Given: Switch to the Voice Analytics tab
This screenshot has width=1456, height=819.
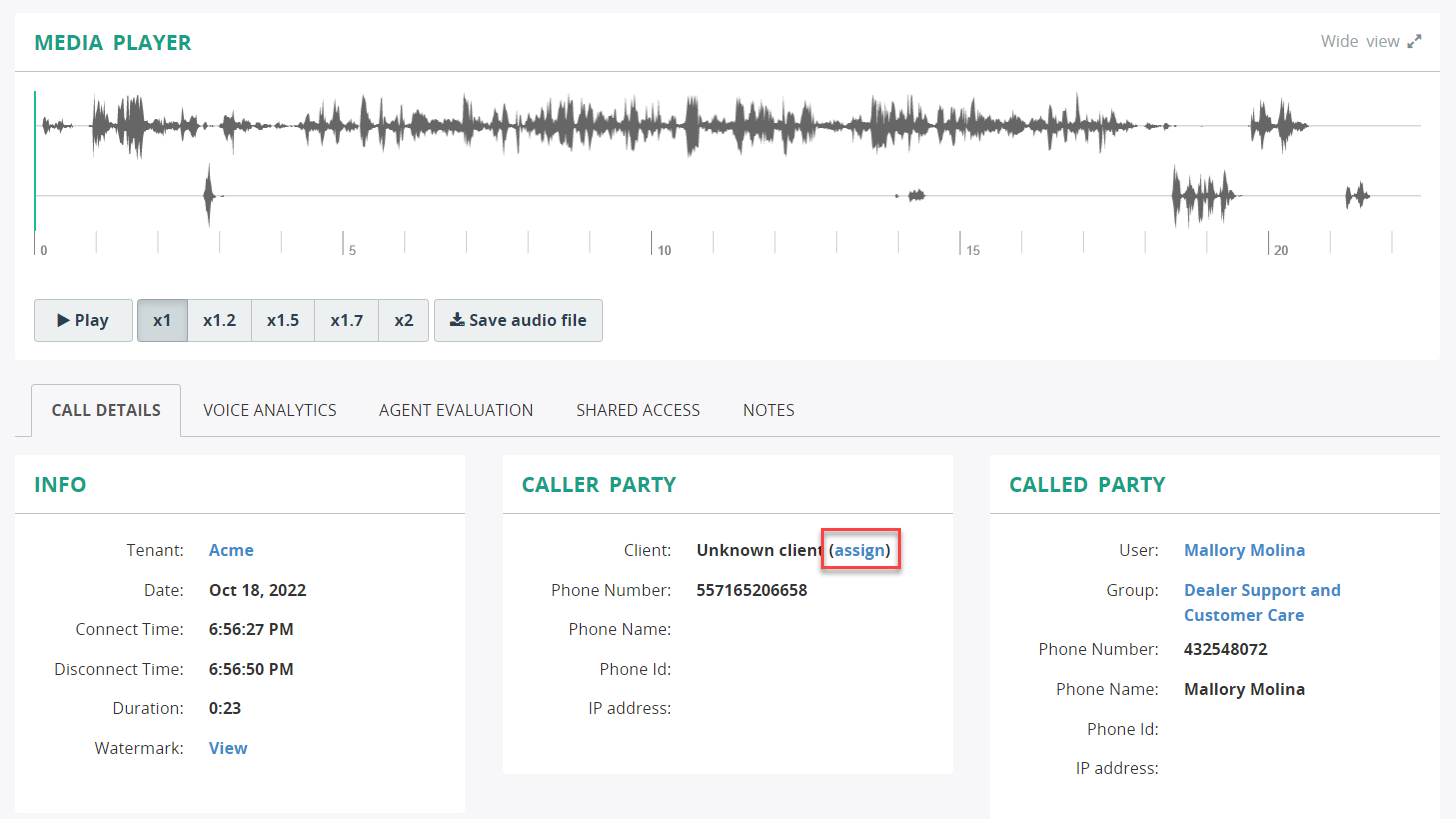Looking at the screenshot, I should click(270, 410).
